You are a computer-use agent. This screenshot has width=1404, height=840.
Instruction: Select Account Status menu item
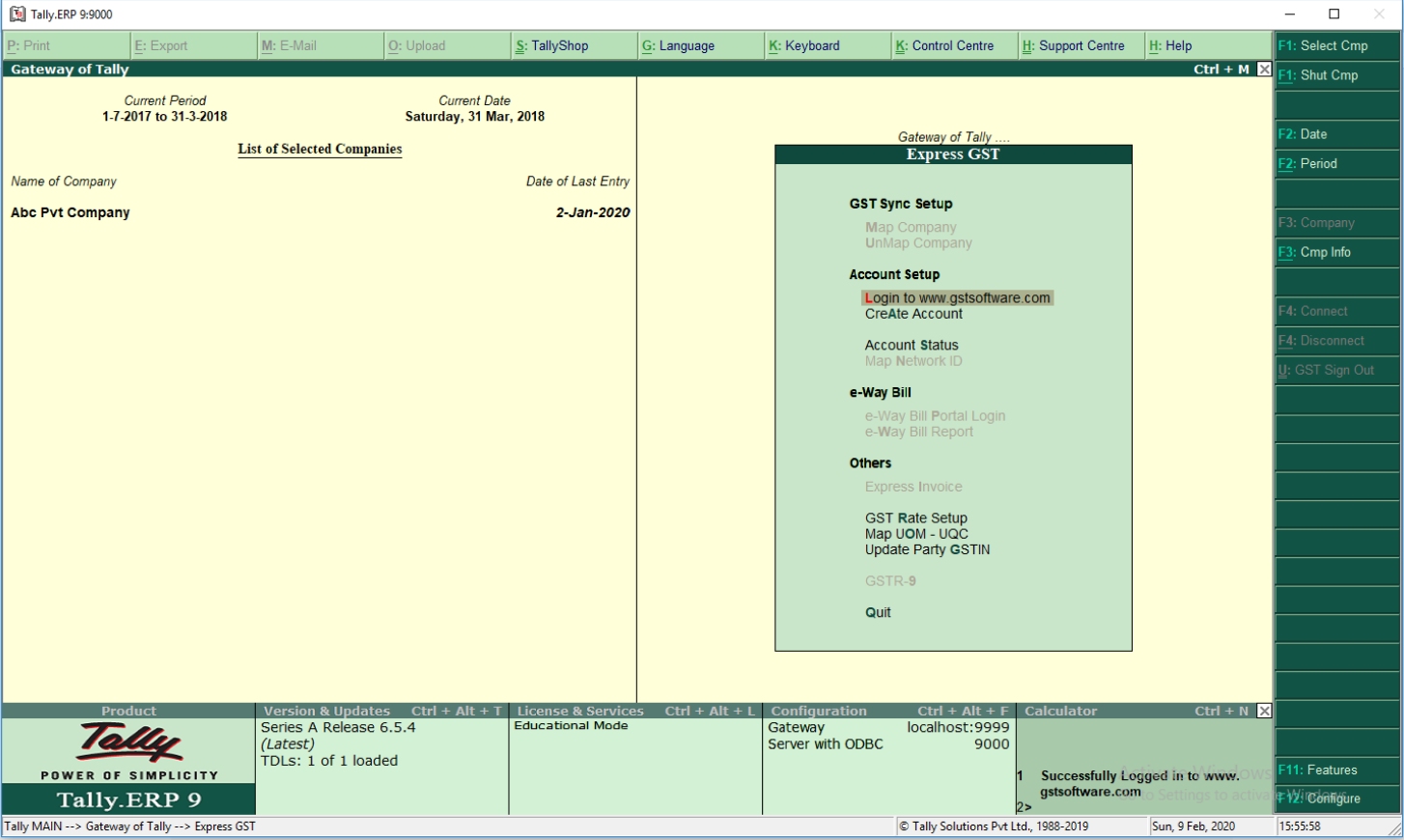pyautogui.click(x=912, y=346)
